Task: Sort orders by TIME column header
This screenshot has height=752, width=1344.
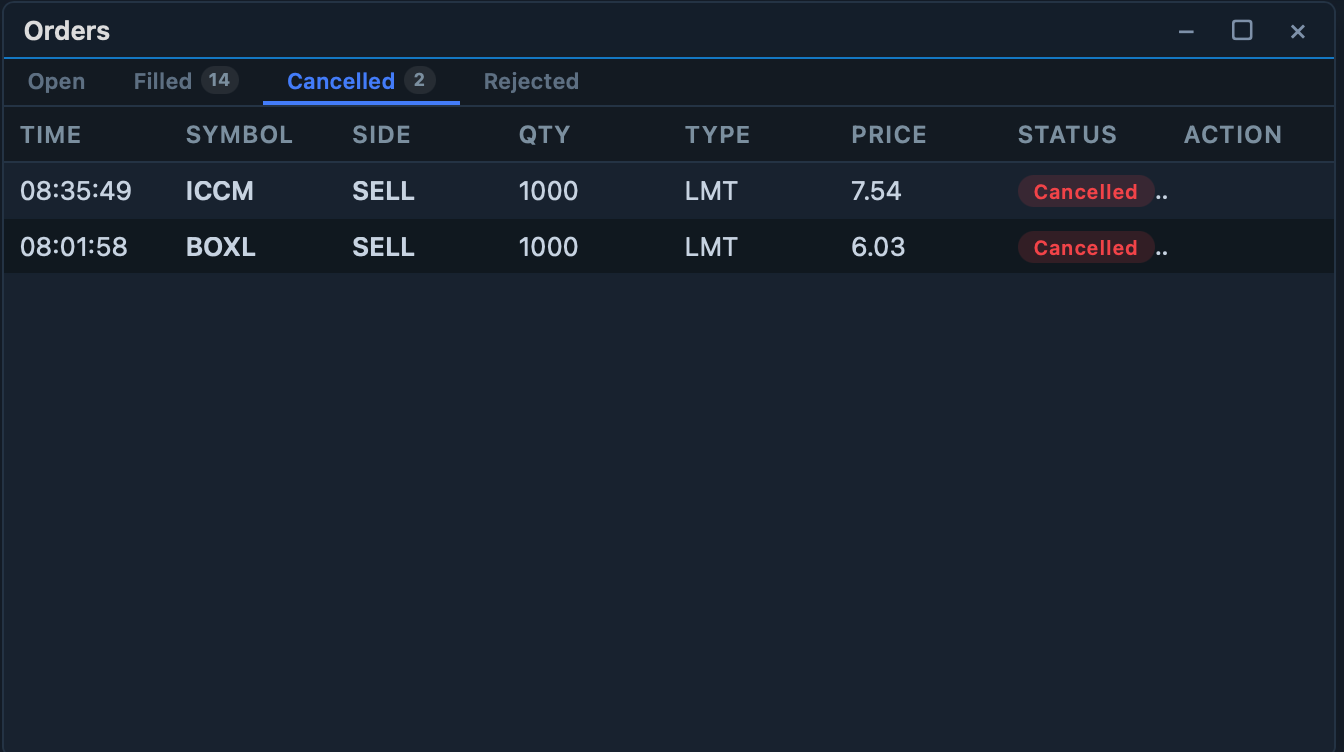Action: click(x=51, y=135)
